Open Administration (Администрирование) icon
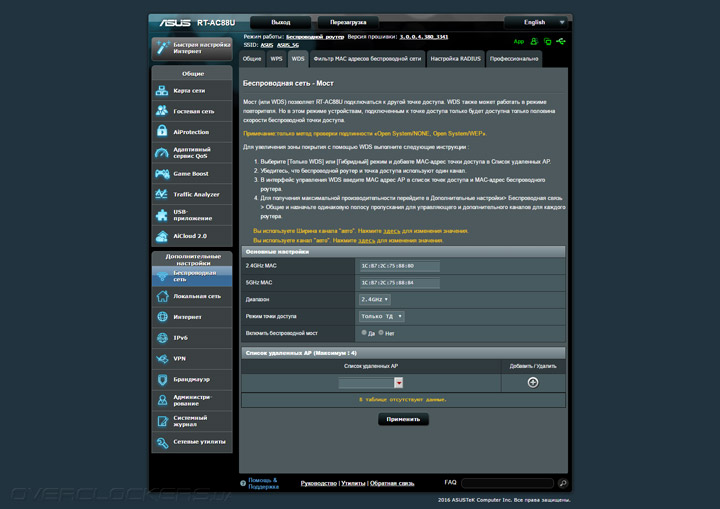This screenshot has height=509, width=720. [x=162, y=400]
